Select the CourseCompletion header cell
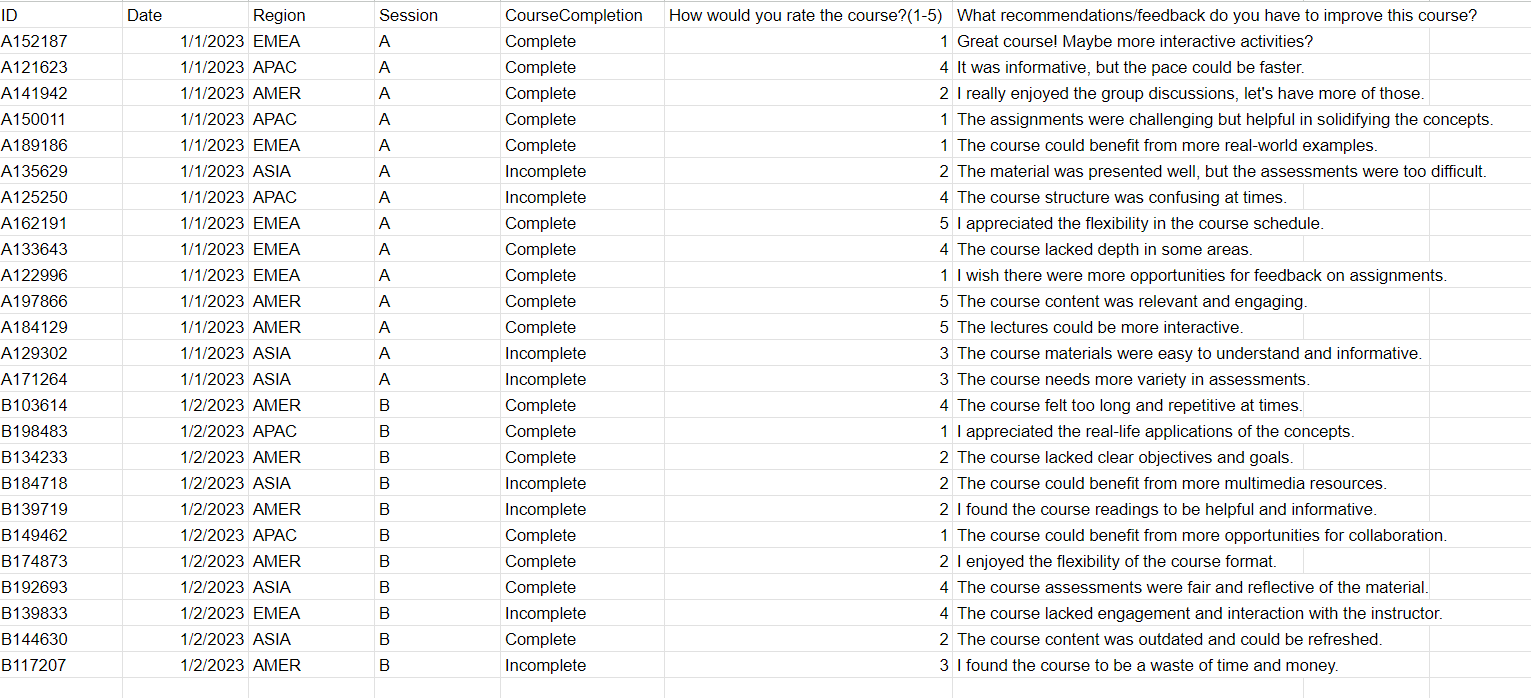1531x698 pixels. pos(581,16)
